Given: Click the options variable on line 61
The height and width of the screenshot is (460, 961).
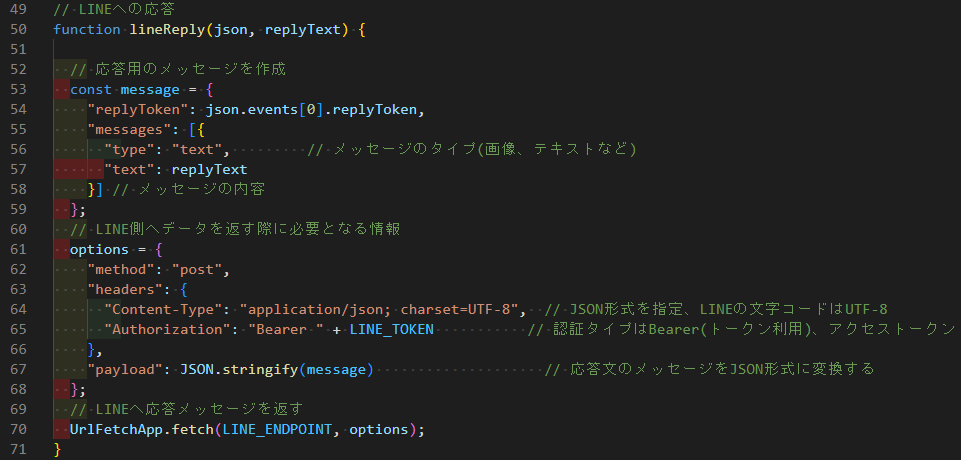Looking at the screenshot, I should [99, 249].
